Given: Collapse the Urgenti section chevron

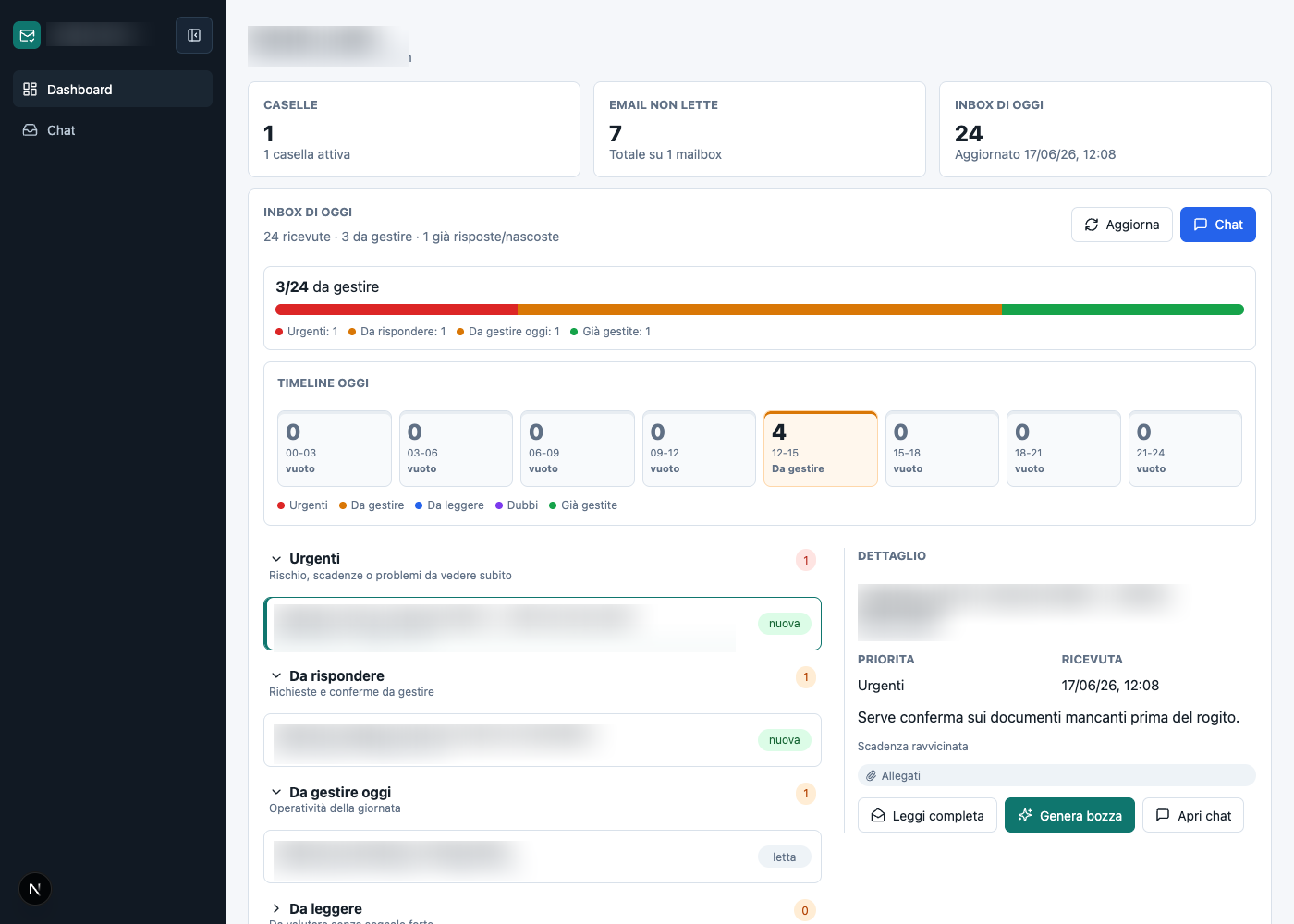Looking at the screenshot, I should pyautogui.click(x=276, y=559).
